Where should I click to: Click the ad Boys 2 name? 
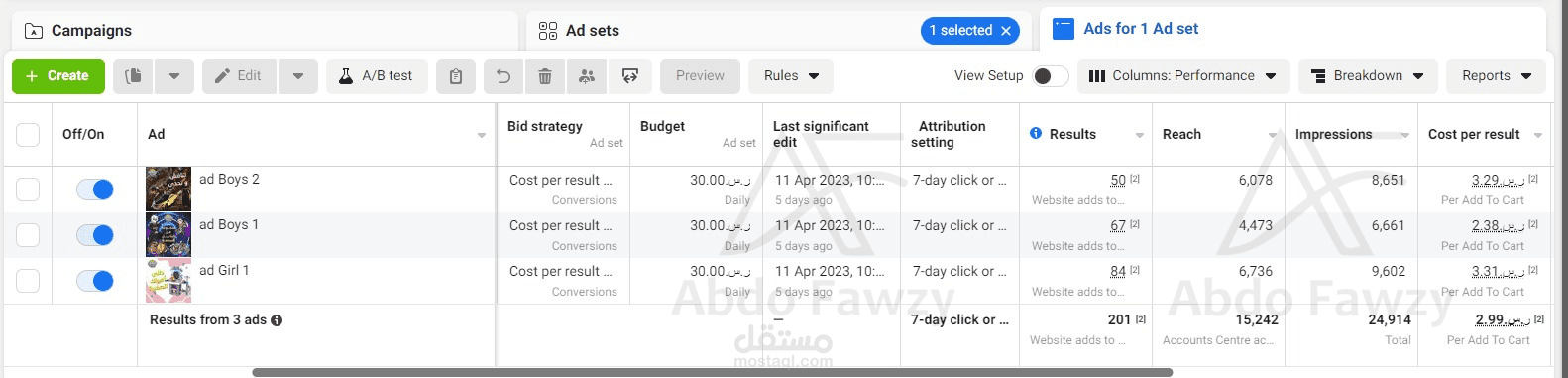coord(229,180)
